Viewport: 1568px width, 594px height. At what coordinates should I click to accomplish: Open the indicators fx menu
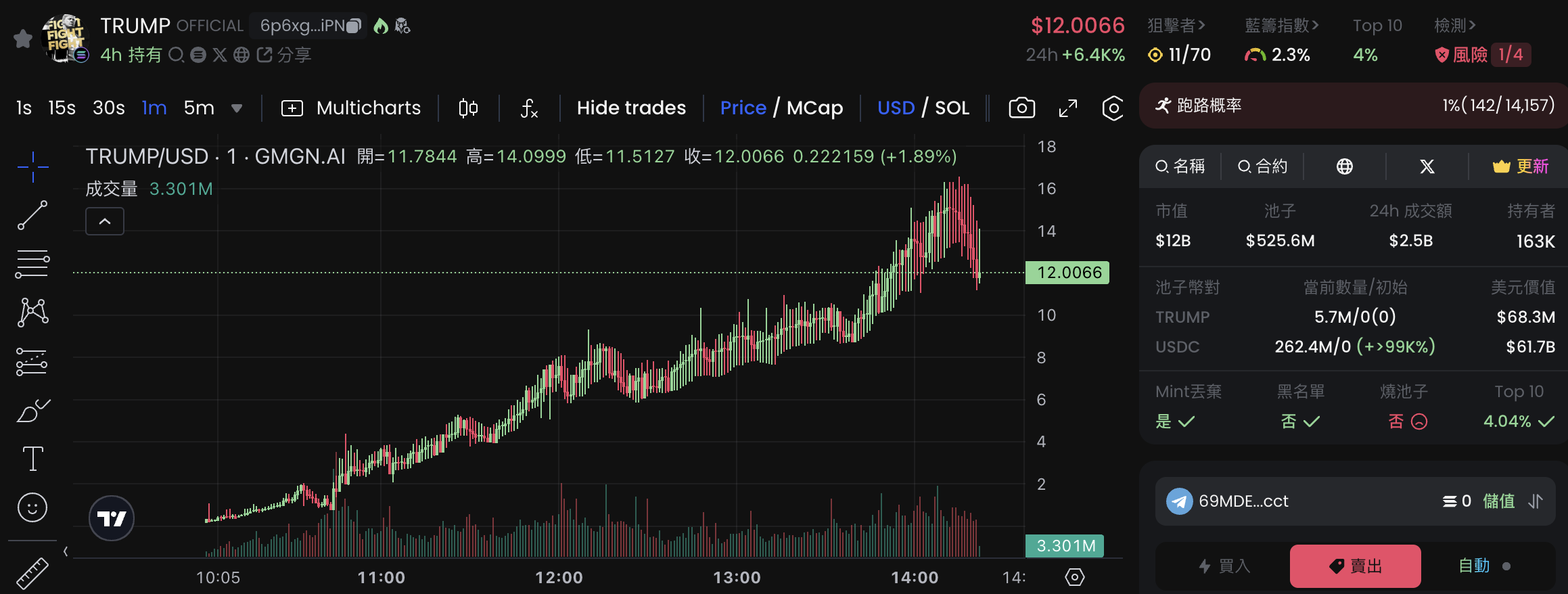click(x=529, y=108)
